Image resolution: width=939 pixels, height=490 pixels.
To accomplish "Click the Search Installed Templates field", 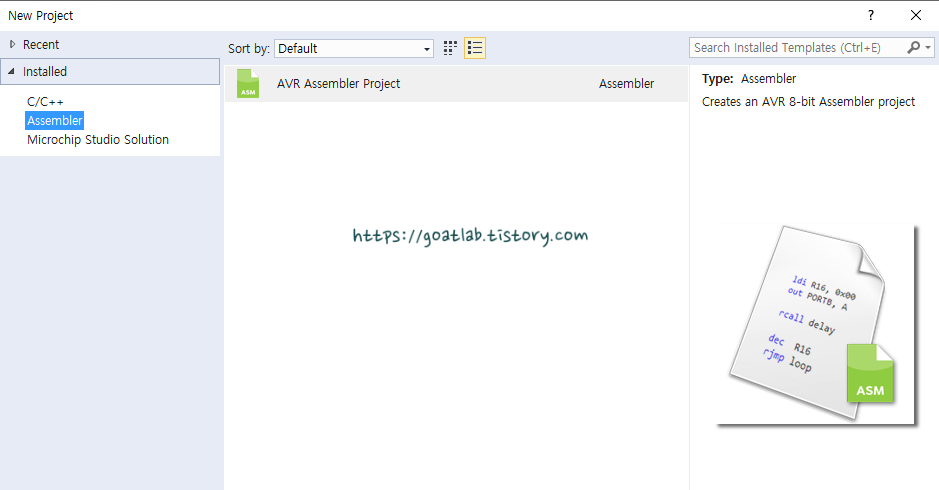I will pos(799,47).
